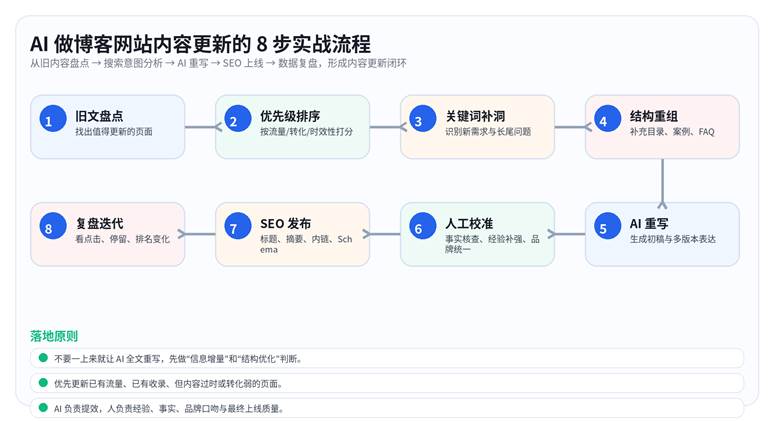Click arrow between 旧文盘点 and 优先级排序
Viewport: 774px width, 421px height.
tap(200, 127)
